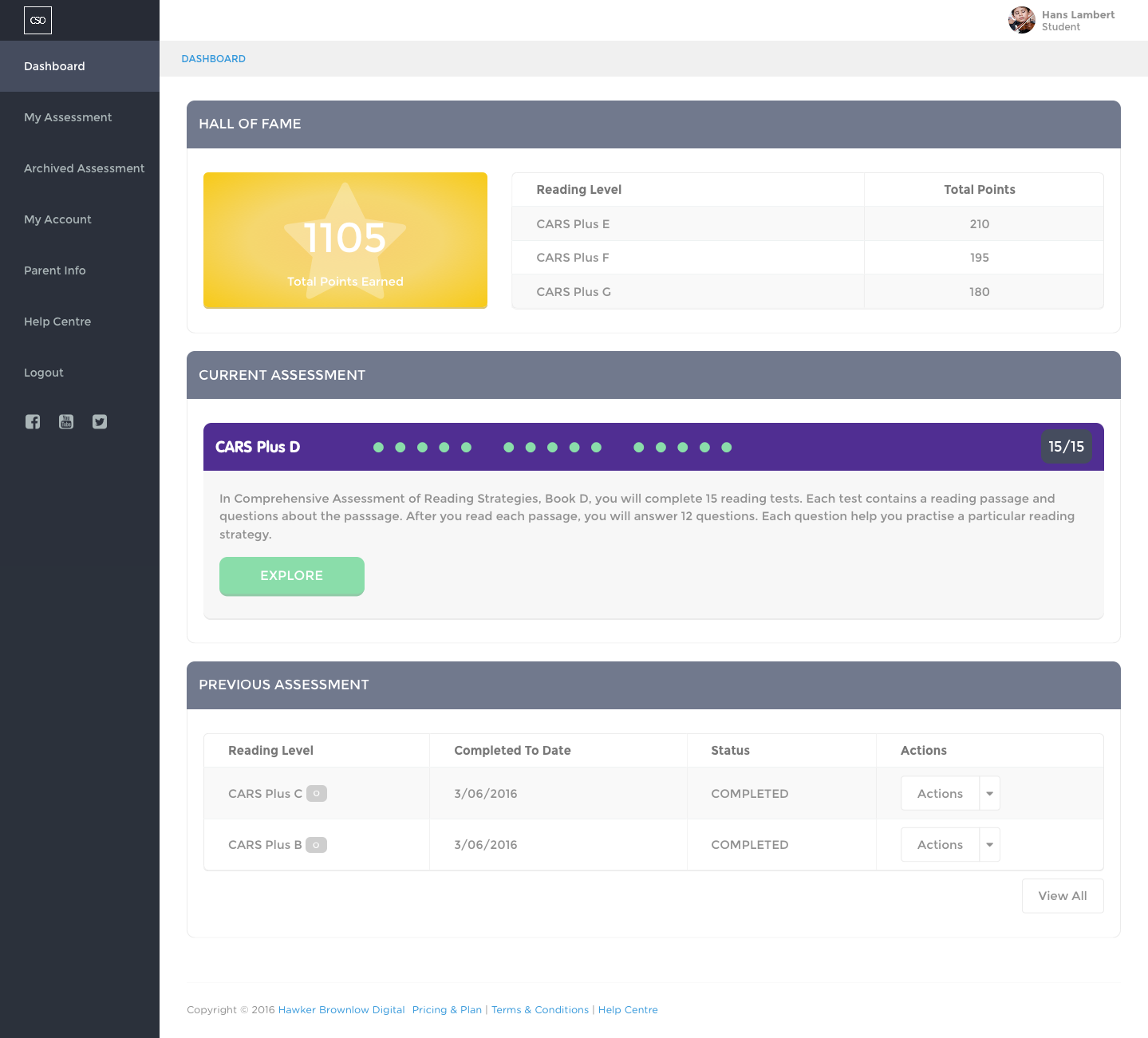Open Help Centre in the sidebar
The image size is (1148, 1038).
[80, 322]
